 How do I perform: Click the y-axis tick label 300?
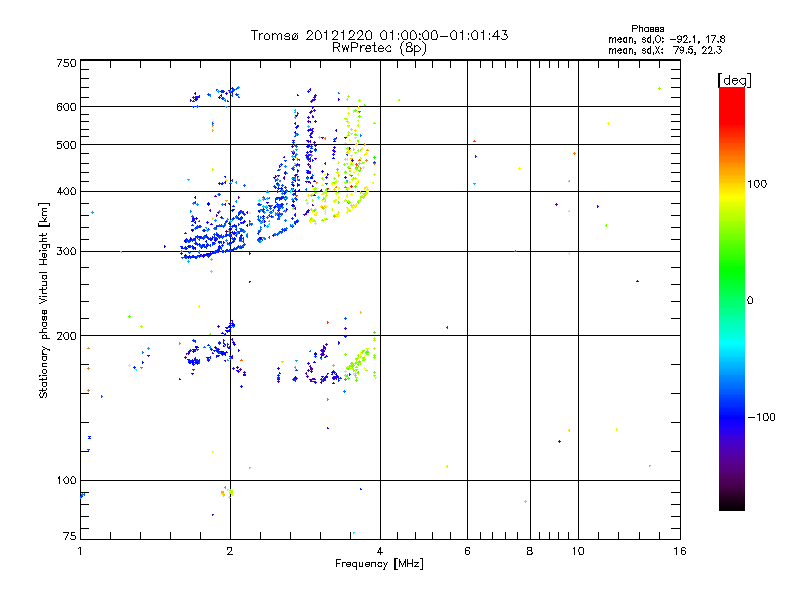[x=66, y=252]
